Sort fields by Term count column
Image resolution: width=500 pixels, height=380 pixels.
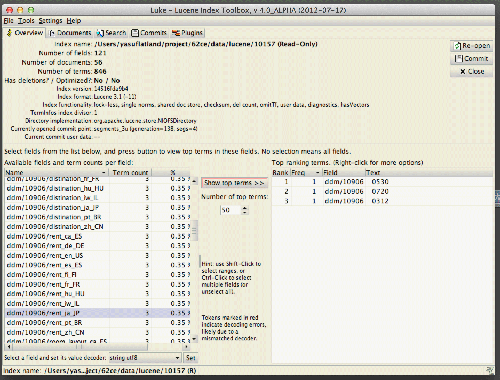130,173
